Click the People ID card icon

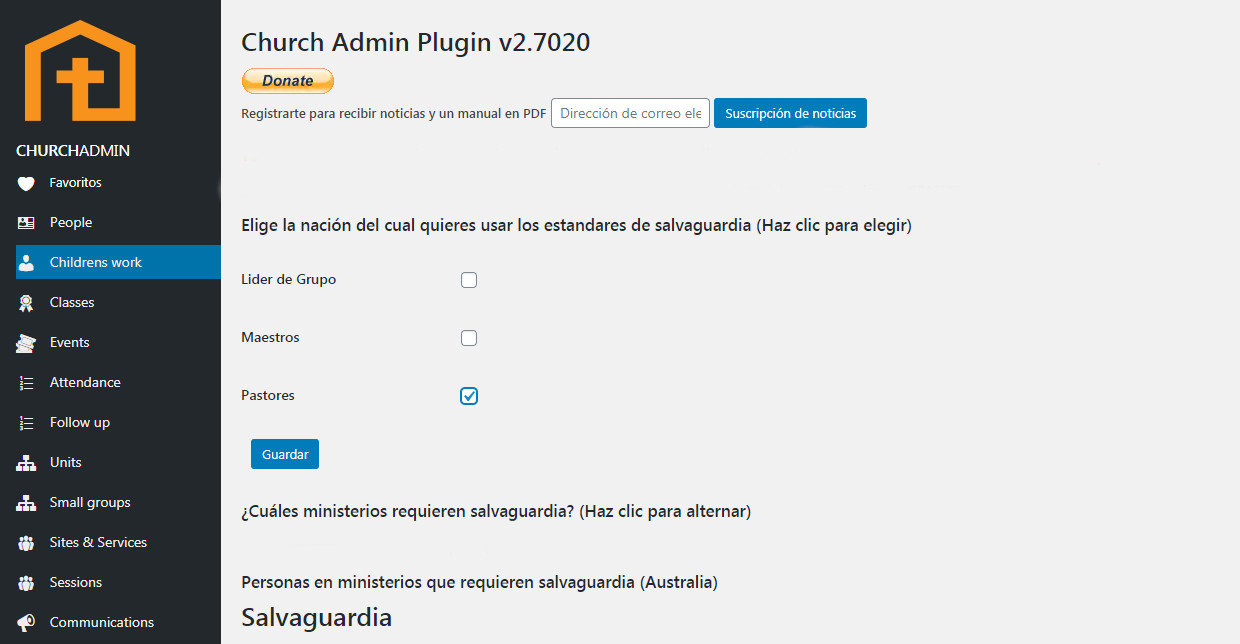pos(26,223)
